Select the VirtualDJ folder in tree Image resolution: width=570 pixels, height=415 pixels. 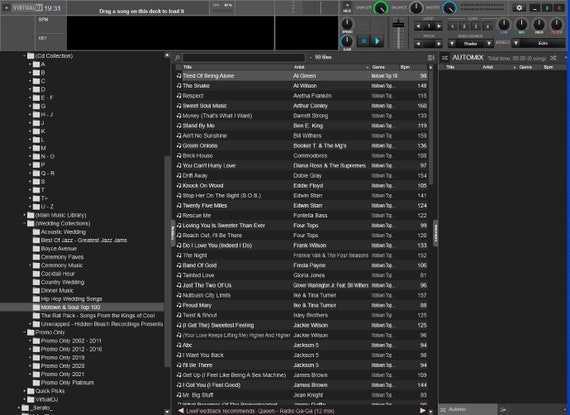(x=47, y=399)
